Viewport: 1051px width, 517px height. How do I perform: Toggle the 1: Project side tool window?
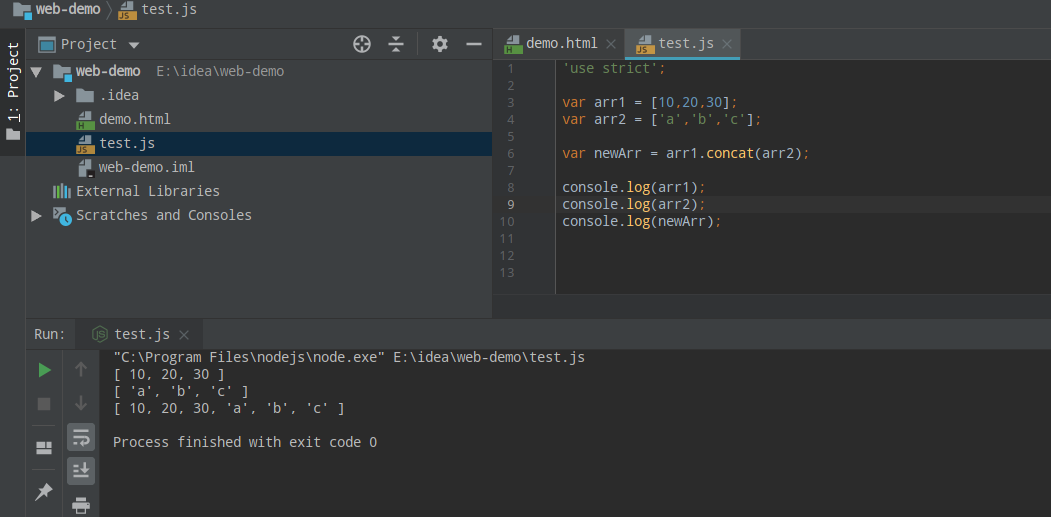click(x=13, y=92)
